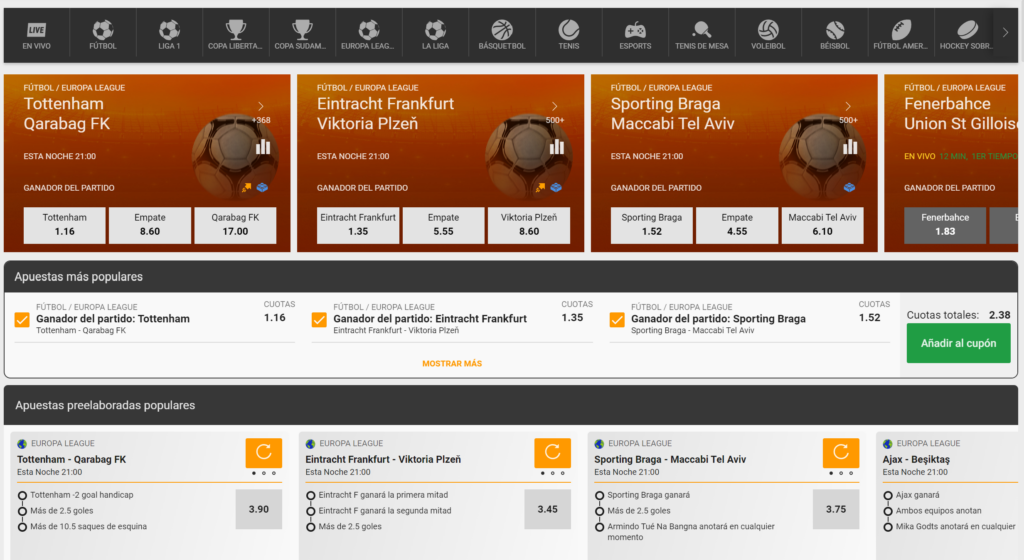Bet on Maccabi Tel Aviv at 6.10
Image resolution: width=1024 pixels, height=560 pixels.
(x=822, y=225)
